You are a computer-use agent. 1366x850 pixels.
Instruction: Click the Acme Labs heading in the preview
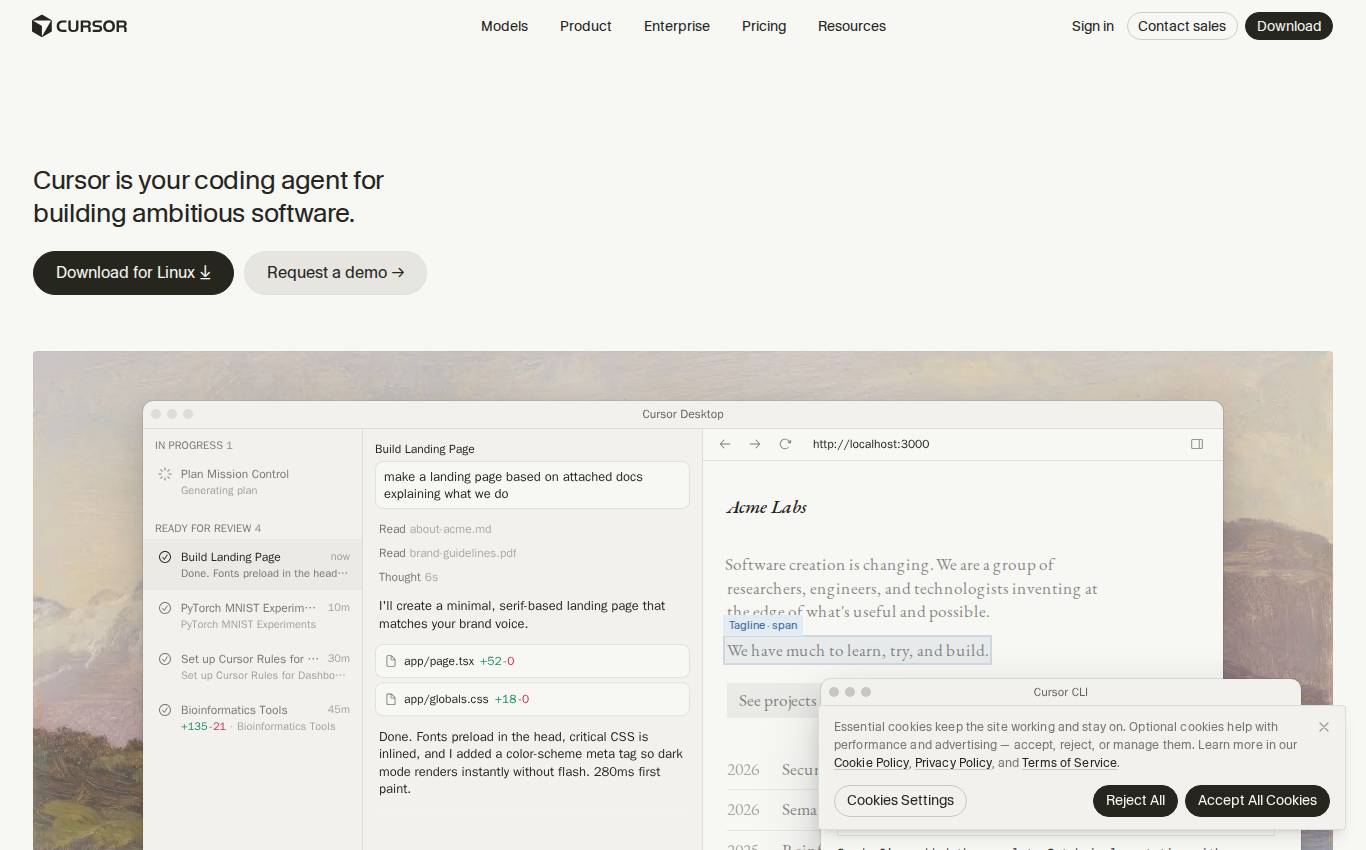[766, 507]
